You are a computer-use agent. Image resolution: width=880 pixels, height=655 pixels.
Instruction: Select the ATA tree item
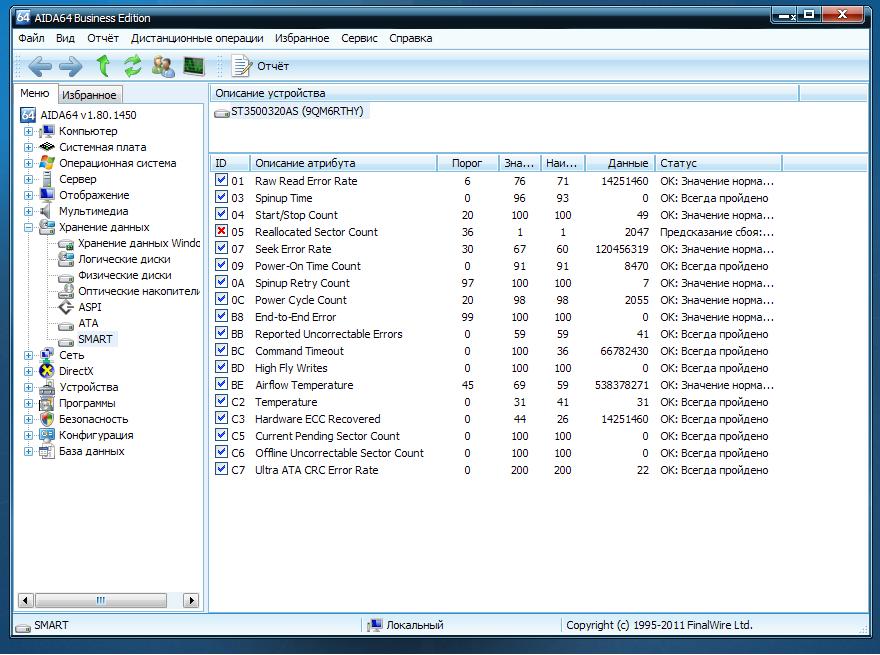(x=88, y=323)
